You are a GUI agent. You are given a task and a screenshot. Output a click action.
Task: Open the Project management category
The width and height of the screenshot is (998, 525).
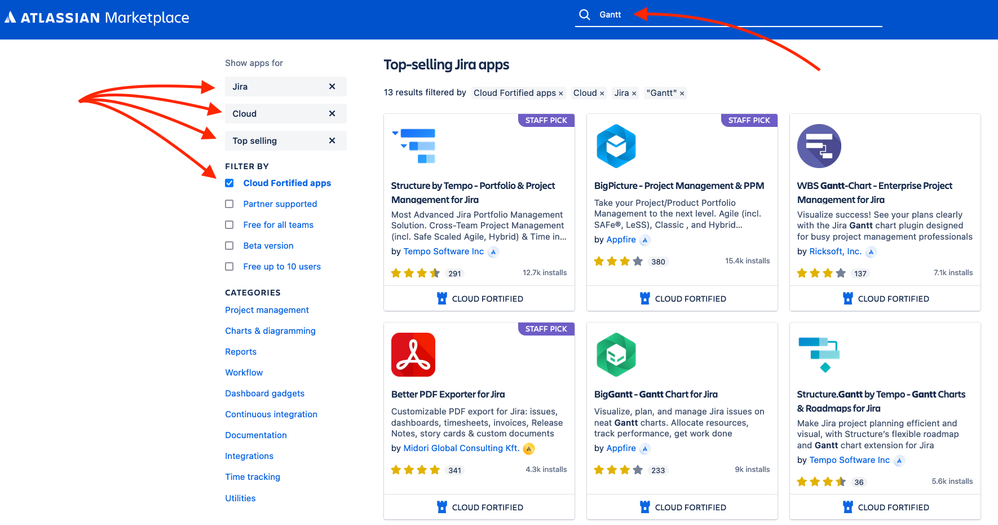click(x=267, y=310)
